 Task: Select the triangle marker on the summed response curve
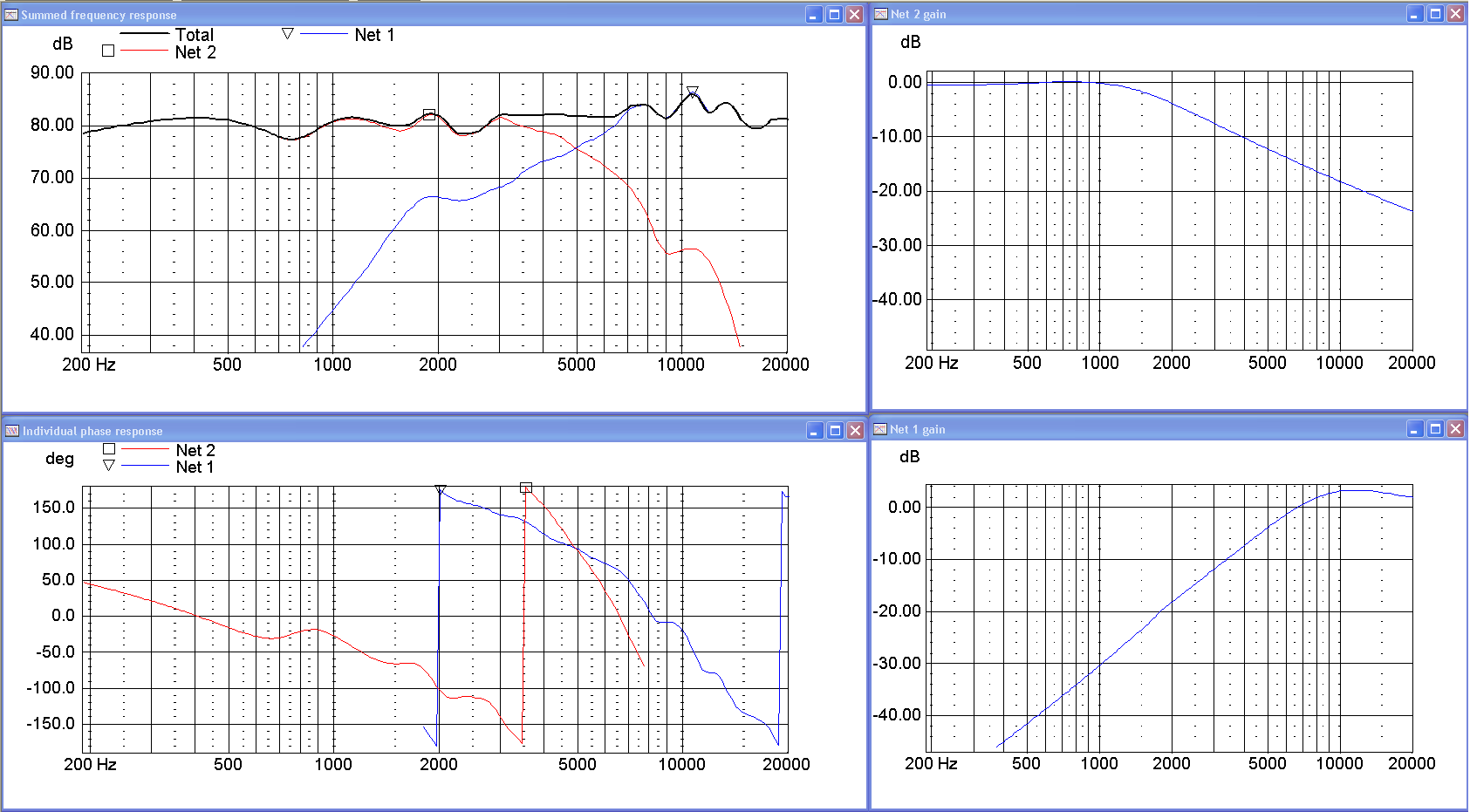click(693, 92)
